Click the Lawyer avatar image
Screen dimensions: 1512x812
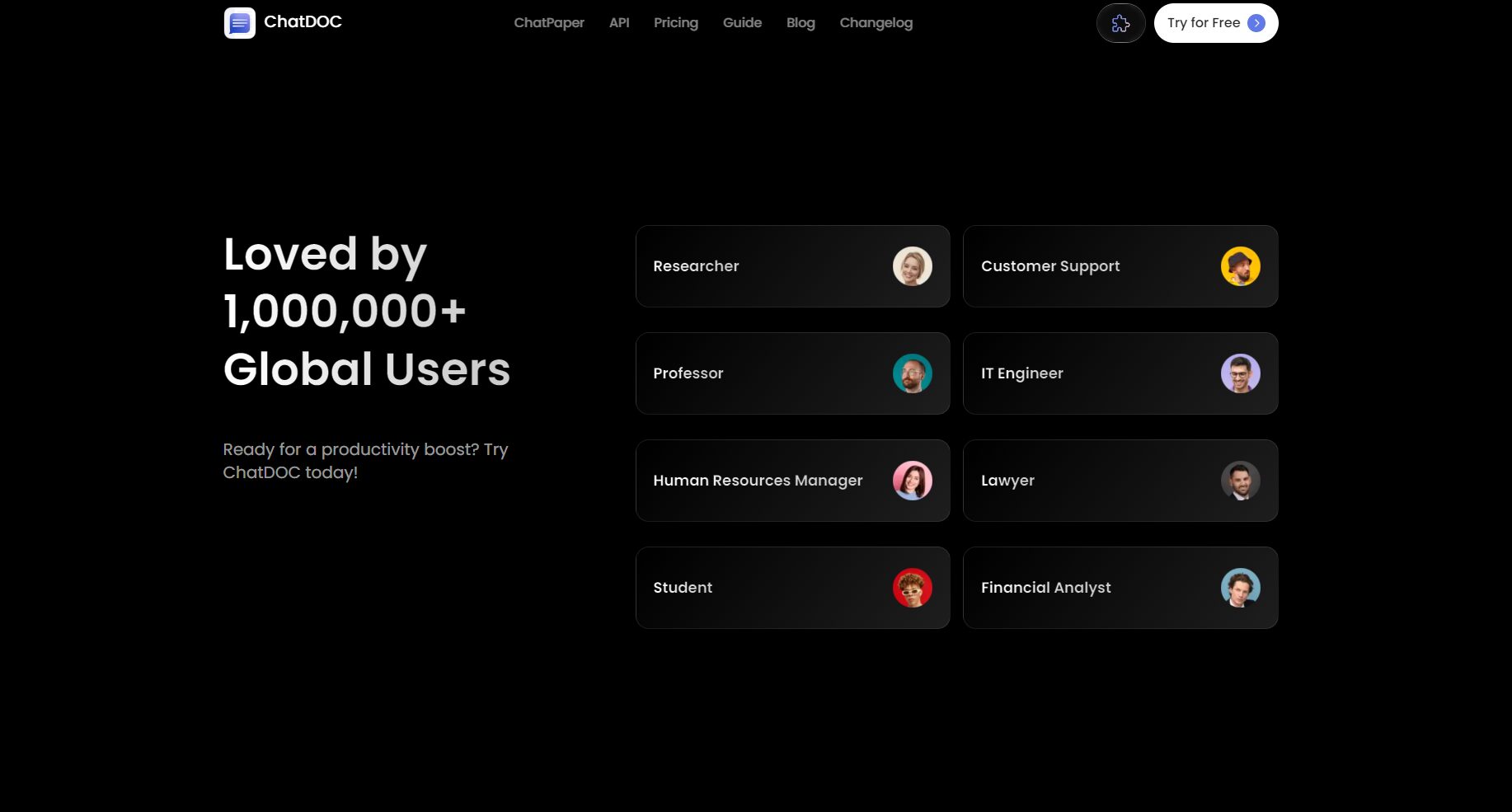[x=1240, y=481]
